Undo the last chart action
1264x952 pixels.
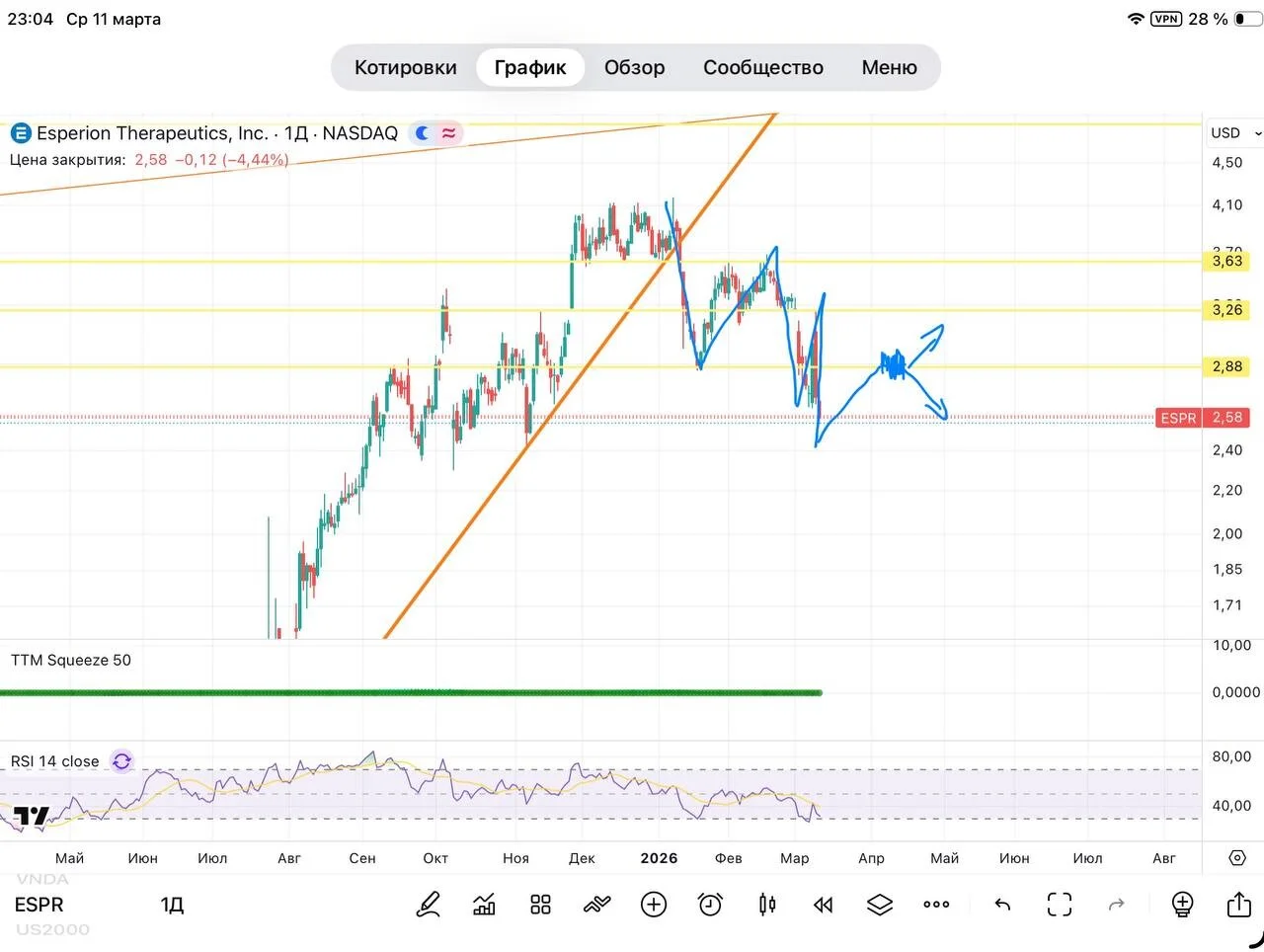click(x=1002, y=904)
